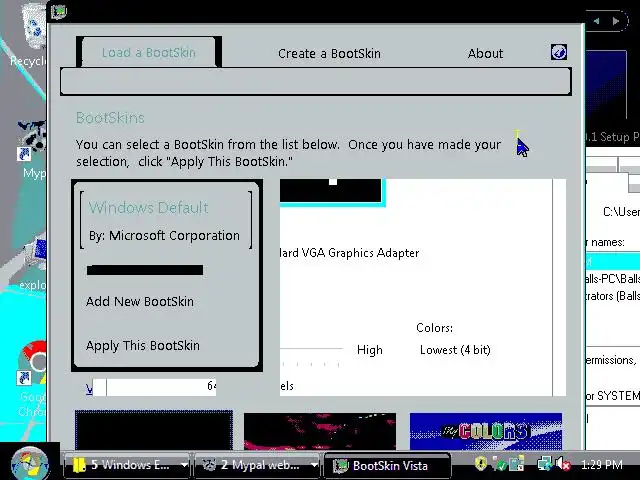Click the tray icon left of the network icon
Screen dimensions: 640x480
pyautogui.click(x=517, y=464)
